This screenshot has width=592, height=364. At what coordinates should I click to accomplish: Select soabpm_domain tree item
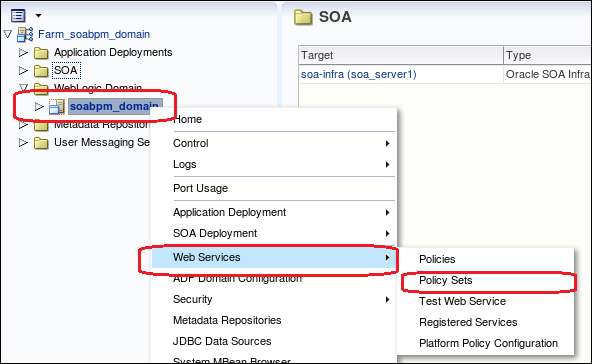coord(115,106)
